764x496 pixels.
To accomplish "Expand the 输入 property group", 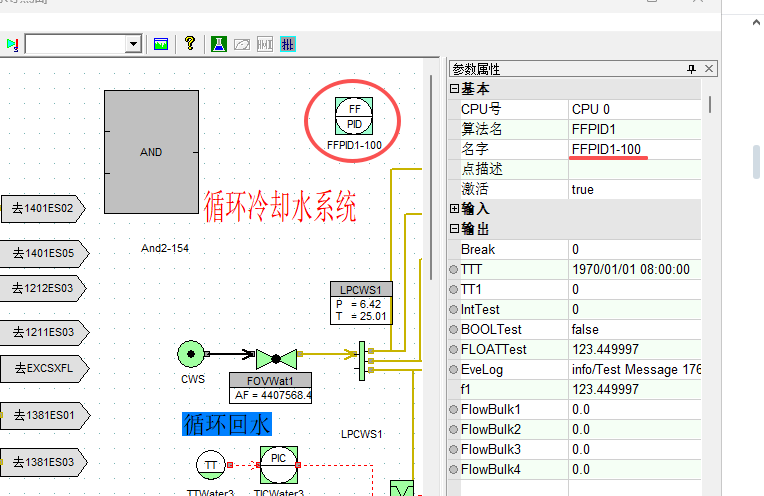I will pyautogui.click(x=455, y=209).
